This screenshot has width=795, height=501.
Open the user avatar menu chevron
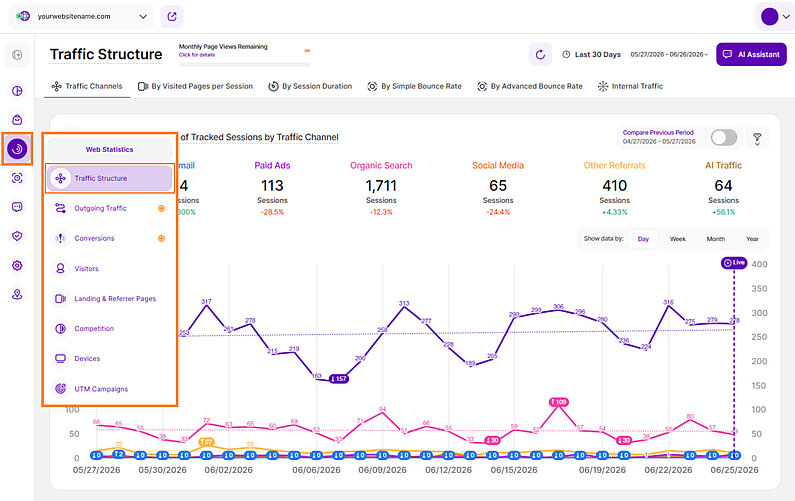[x=786, y=17]
